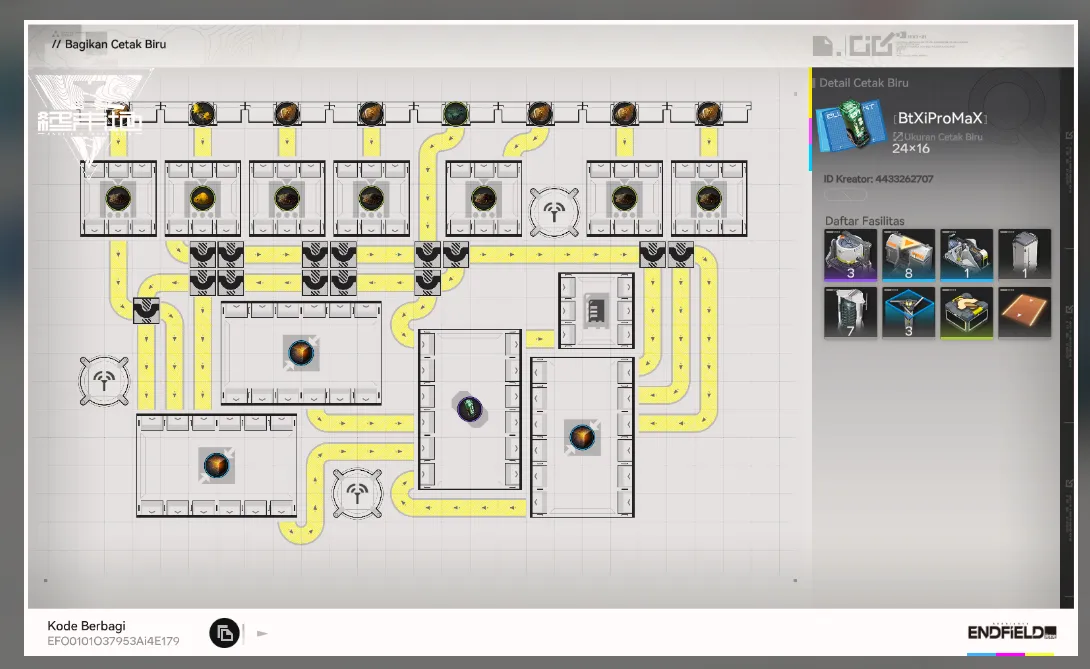
Task: Select the gray pillar facility thumbnail showing 1
Action: (x=1024, y=255)
